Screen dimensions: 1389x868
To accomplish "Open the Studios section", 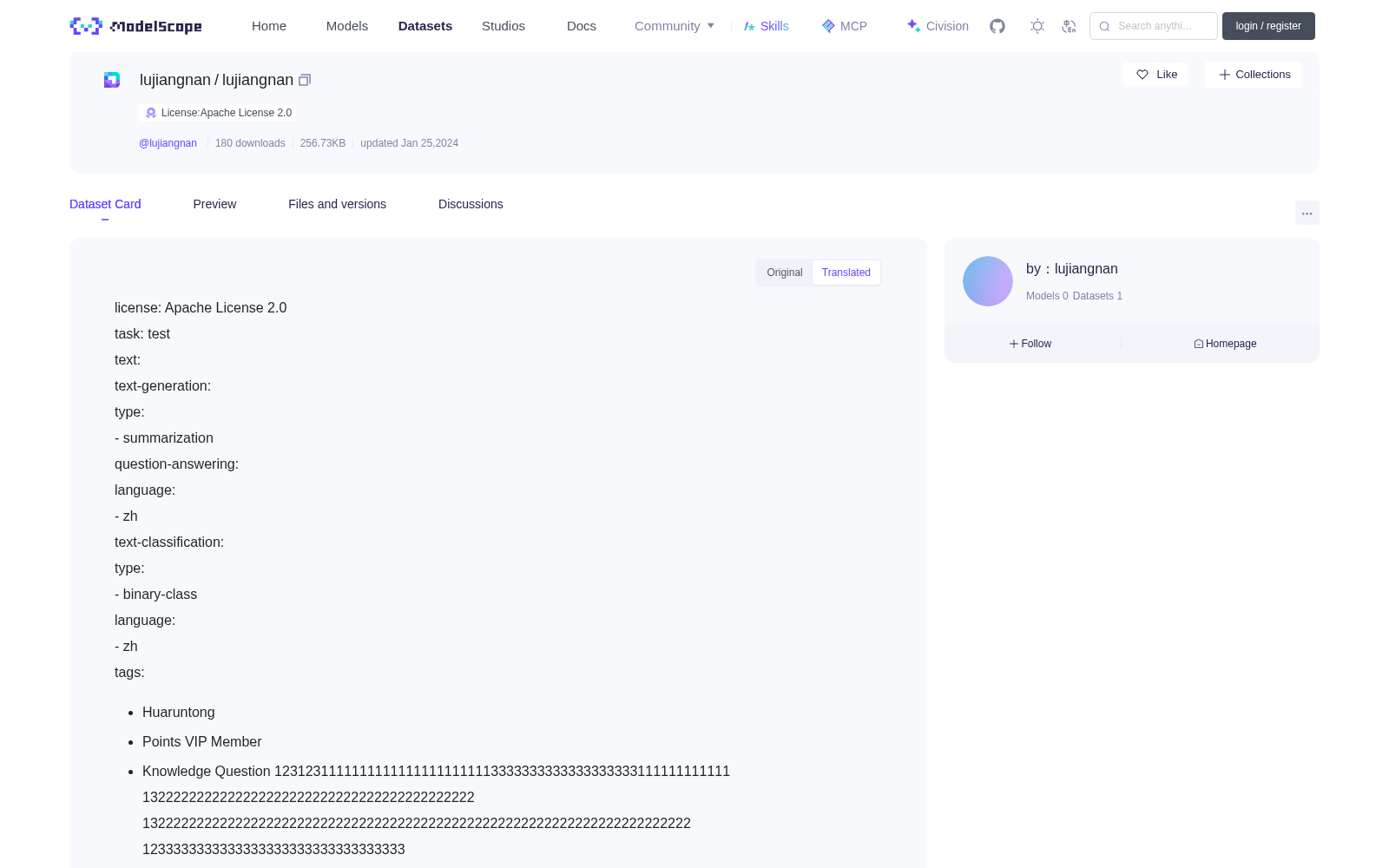I will (504, 26).
